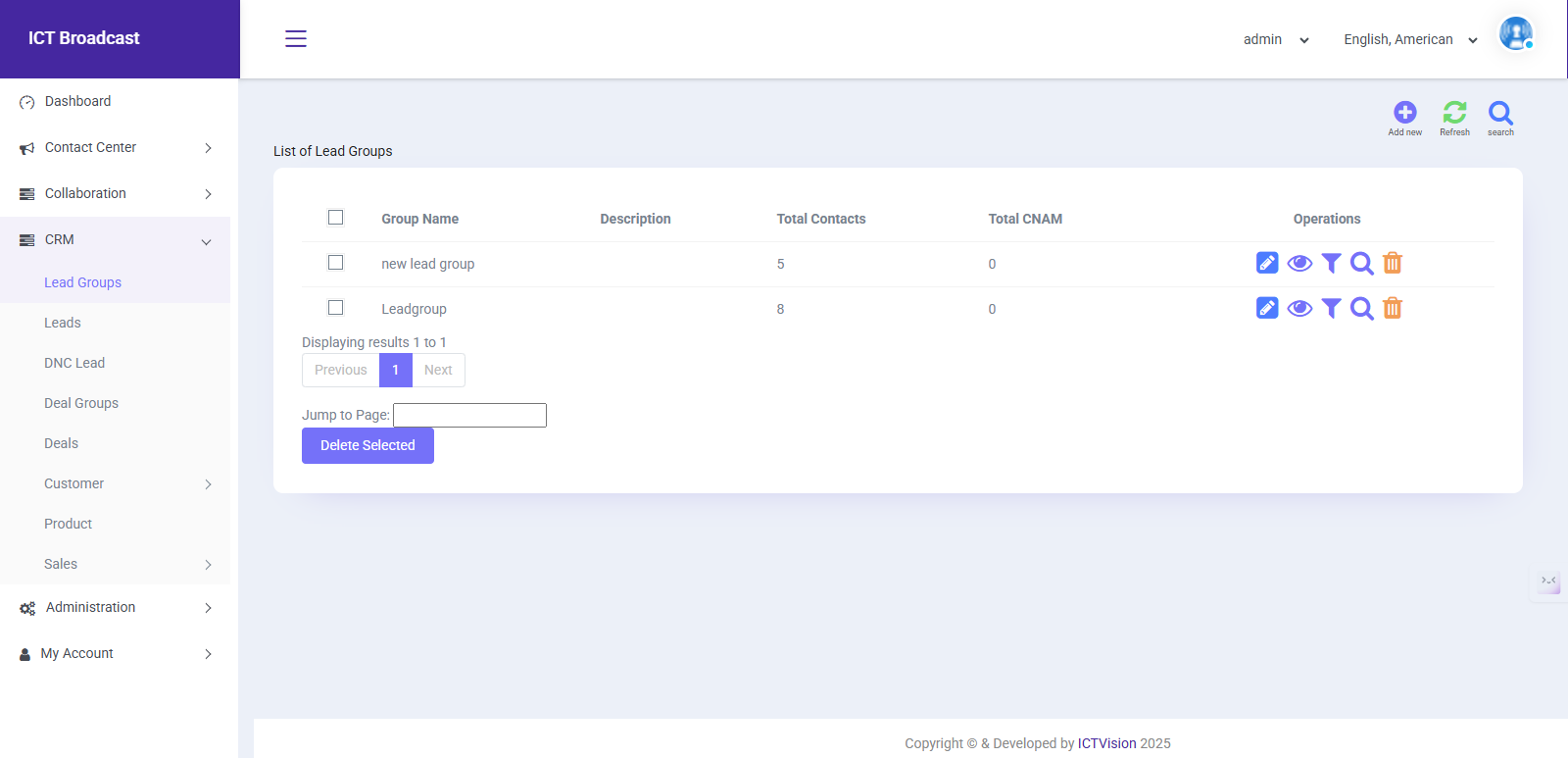Viewport: 1568px width, 758px height.
Task: Click the Refresh arrows icon
Action: [1454, 112]
